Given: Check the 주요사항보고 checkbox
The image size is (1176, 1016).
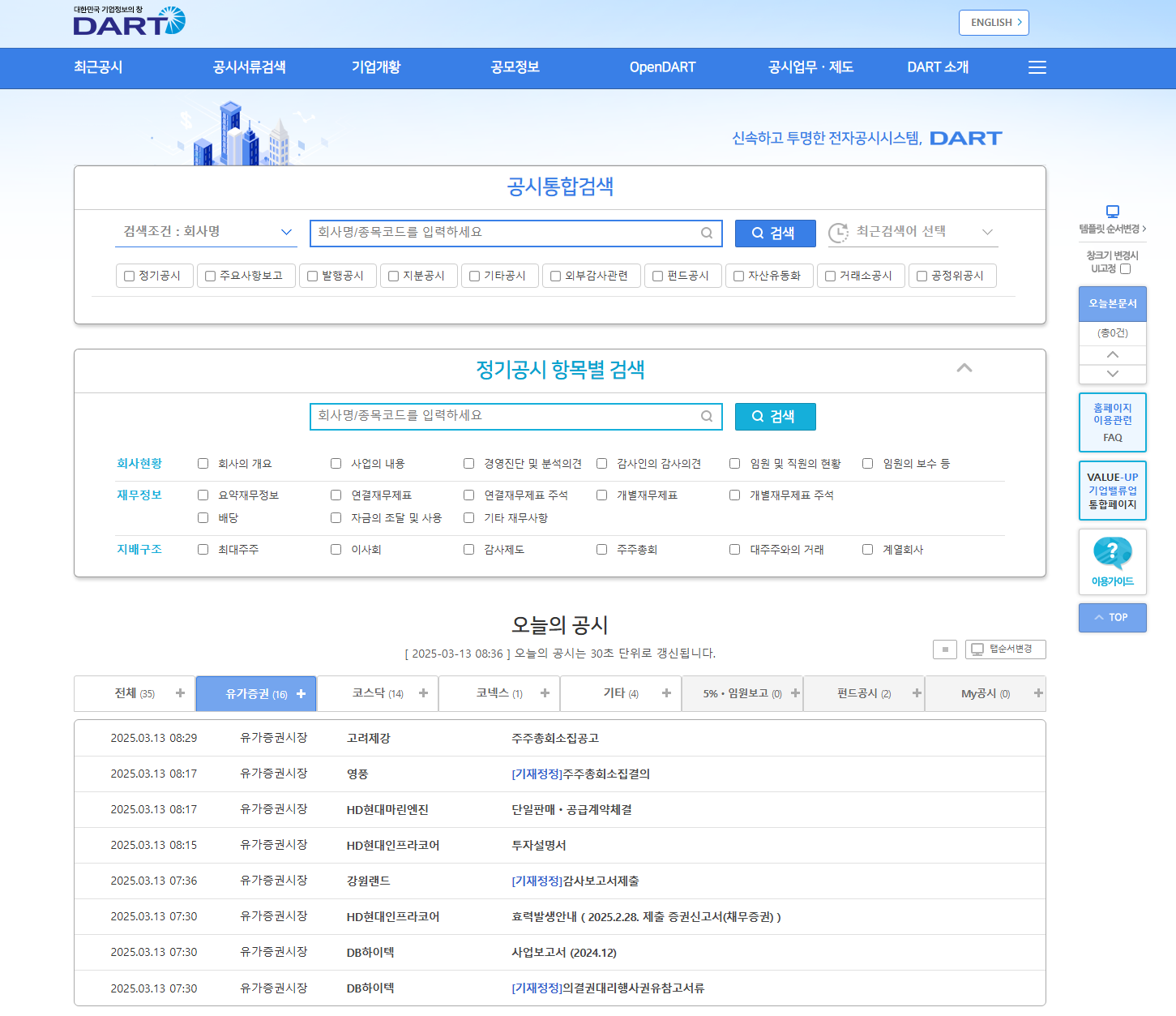Looking at the screenshot, I should (x=210, y=277).
